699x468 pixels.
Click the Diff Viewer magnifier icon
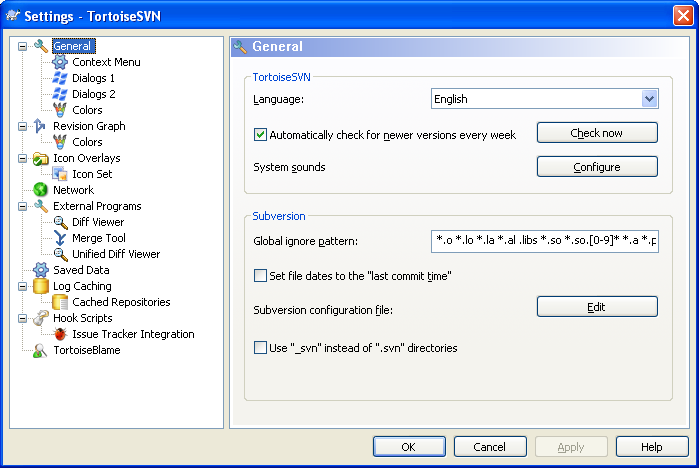point(60,222)
